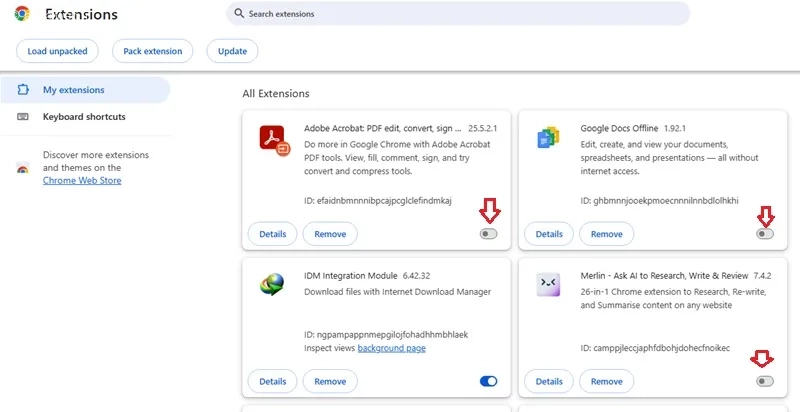This screenshot has width=800, height=412.
Task: Enable the Adobe Acrobat extension toggle
Action: point(488,234)
